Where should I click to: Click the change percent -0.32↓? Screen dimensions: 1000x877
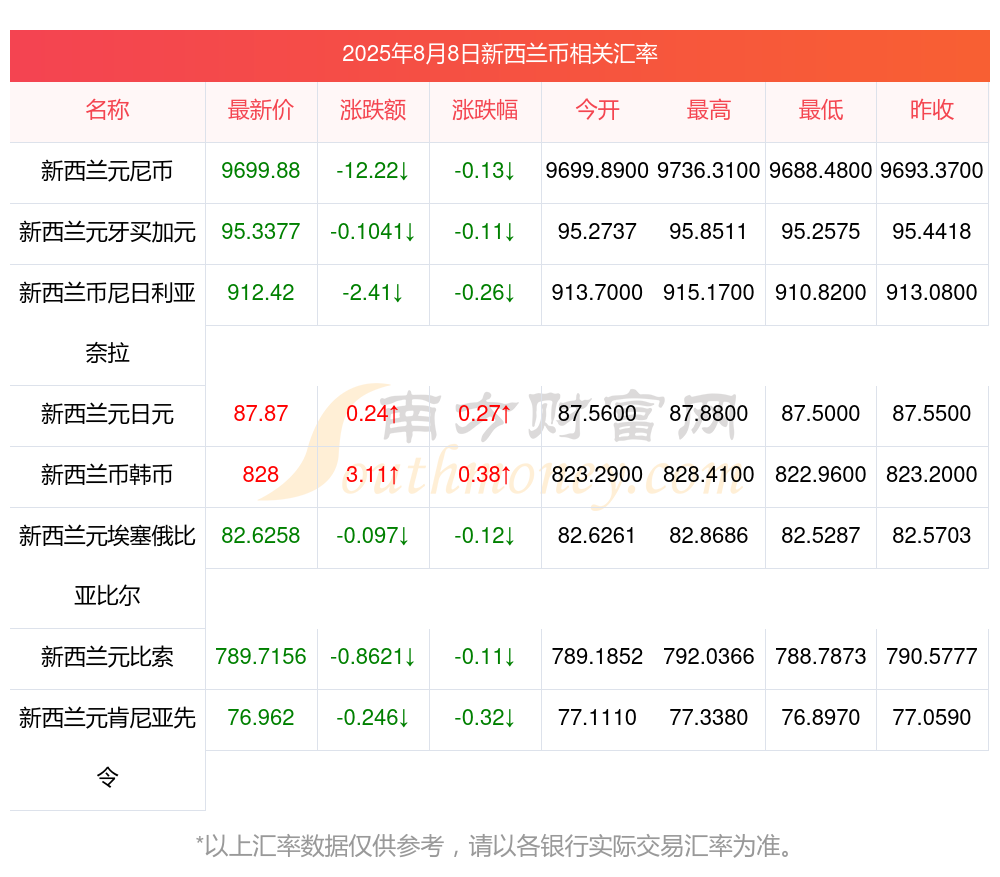(x=485, y=717)
